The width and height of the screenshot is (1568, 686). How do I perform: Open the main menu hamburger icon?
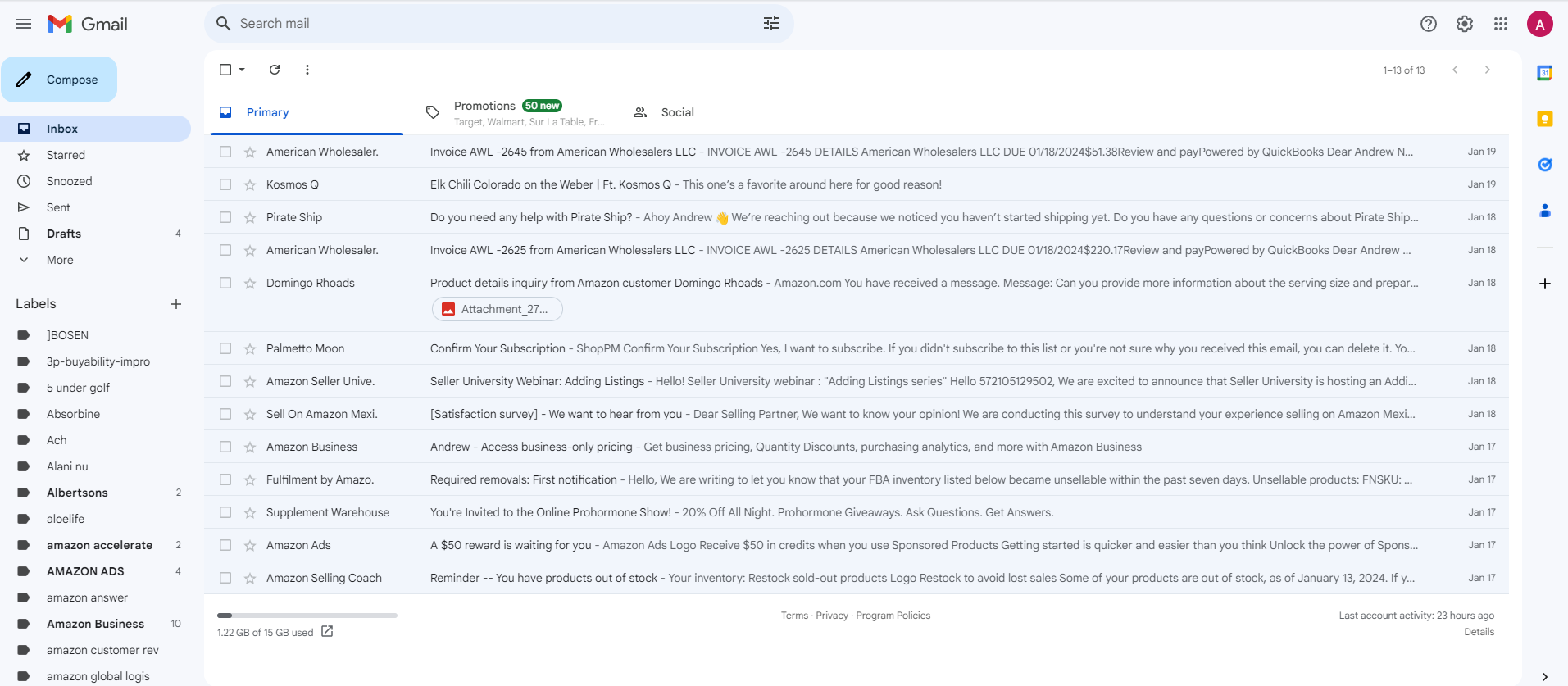[24, 24]
